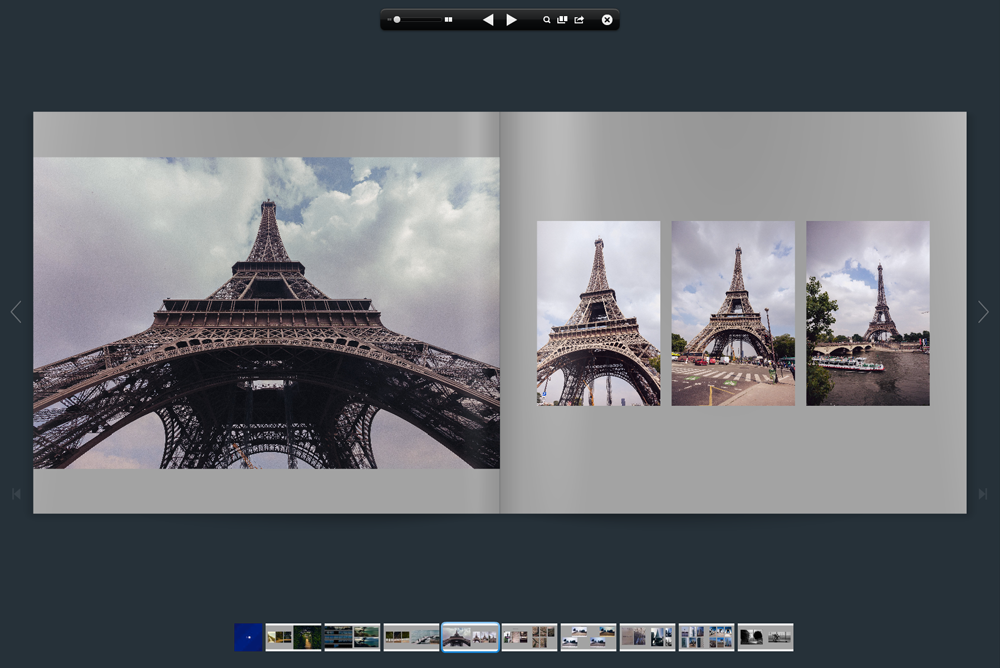Click the zoom slider knob
Screen dimensions: 1000x668
pos(397,20)
